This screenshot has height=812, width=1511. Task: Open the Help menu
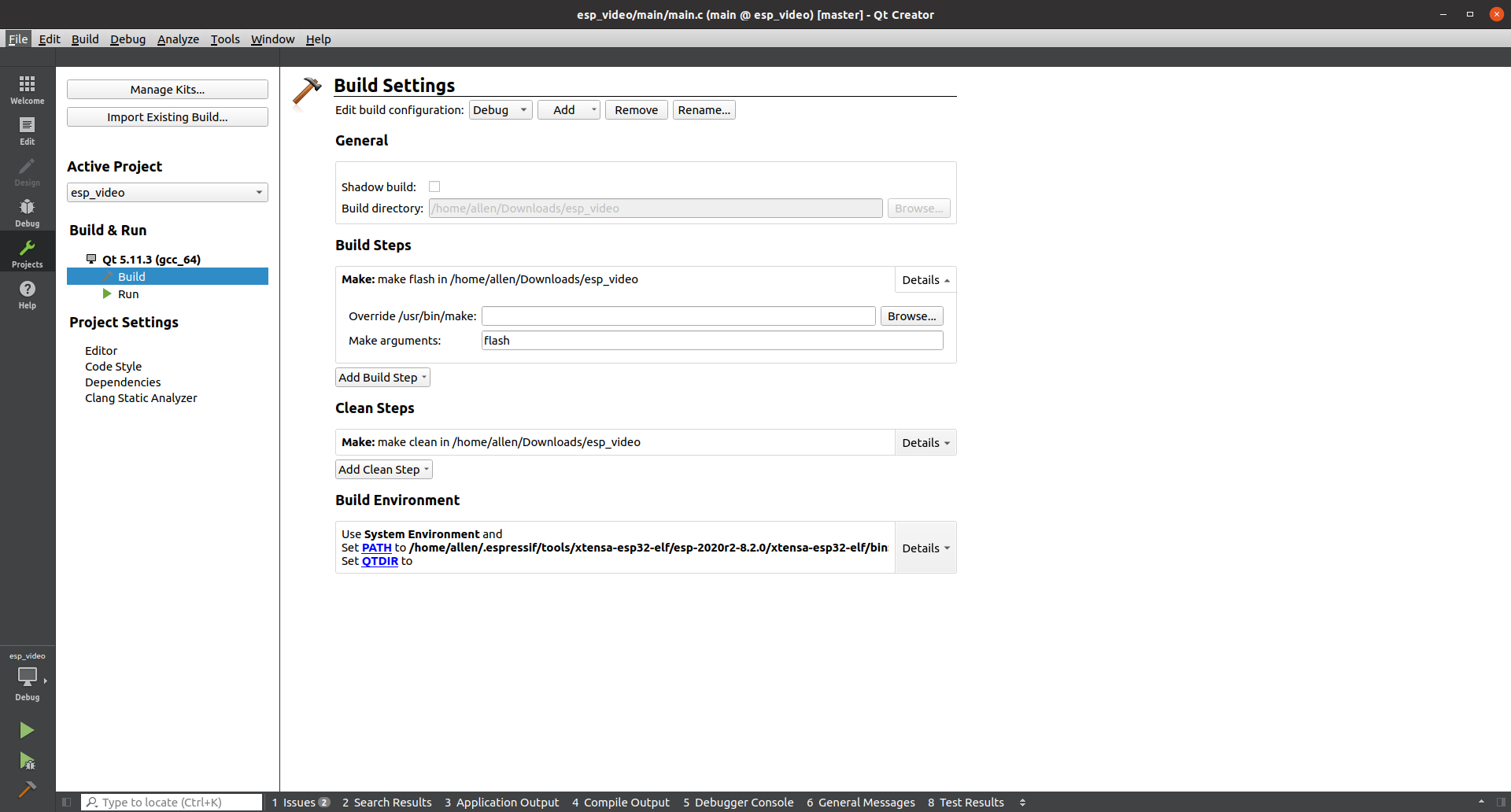coord(318,39)
